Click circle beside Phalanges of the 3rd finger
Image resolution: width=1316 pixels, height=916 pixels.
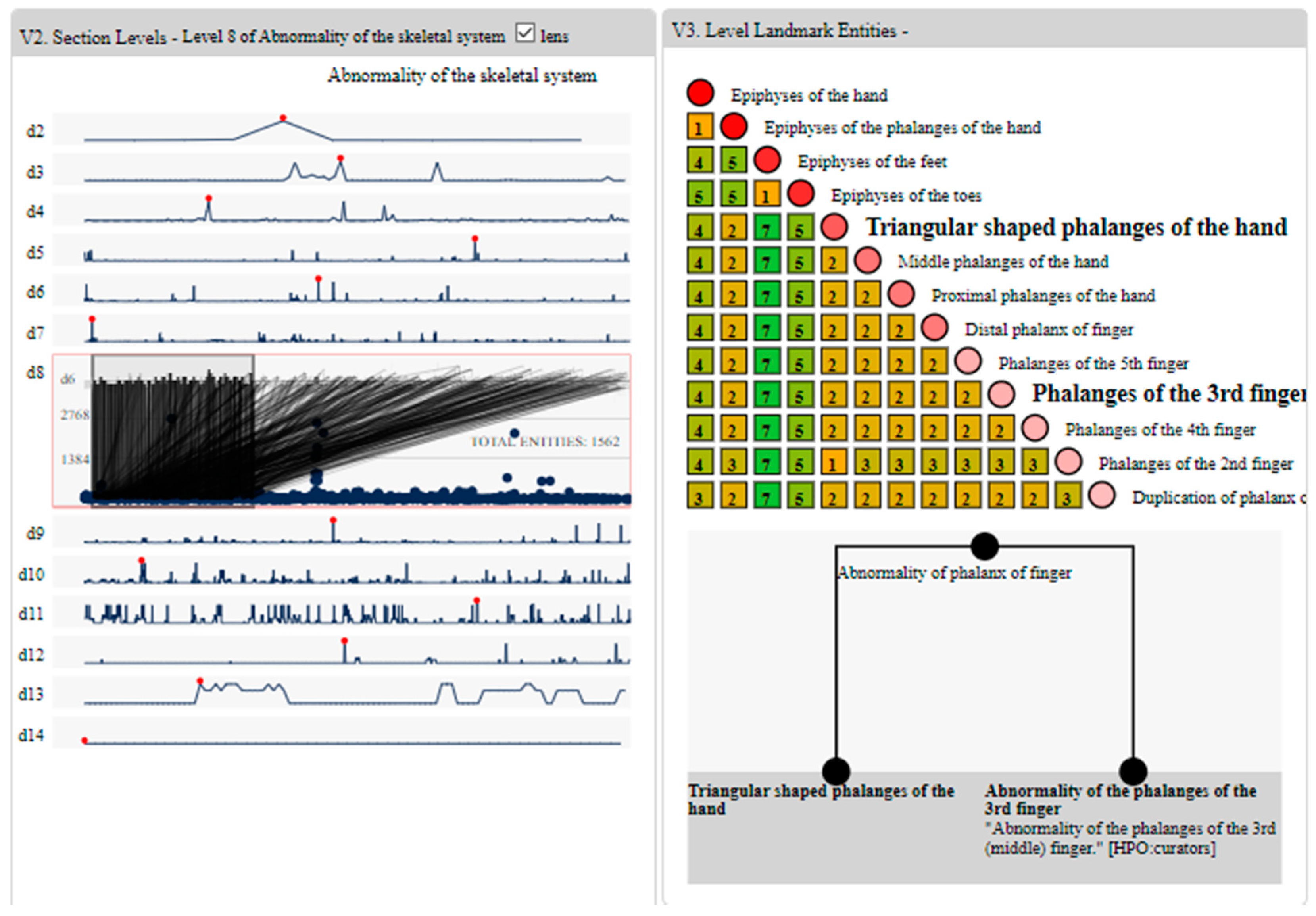pyautogui.click(x=1001, y=394)
